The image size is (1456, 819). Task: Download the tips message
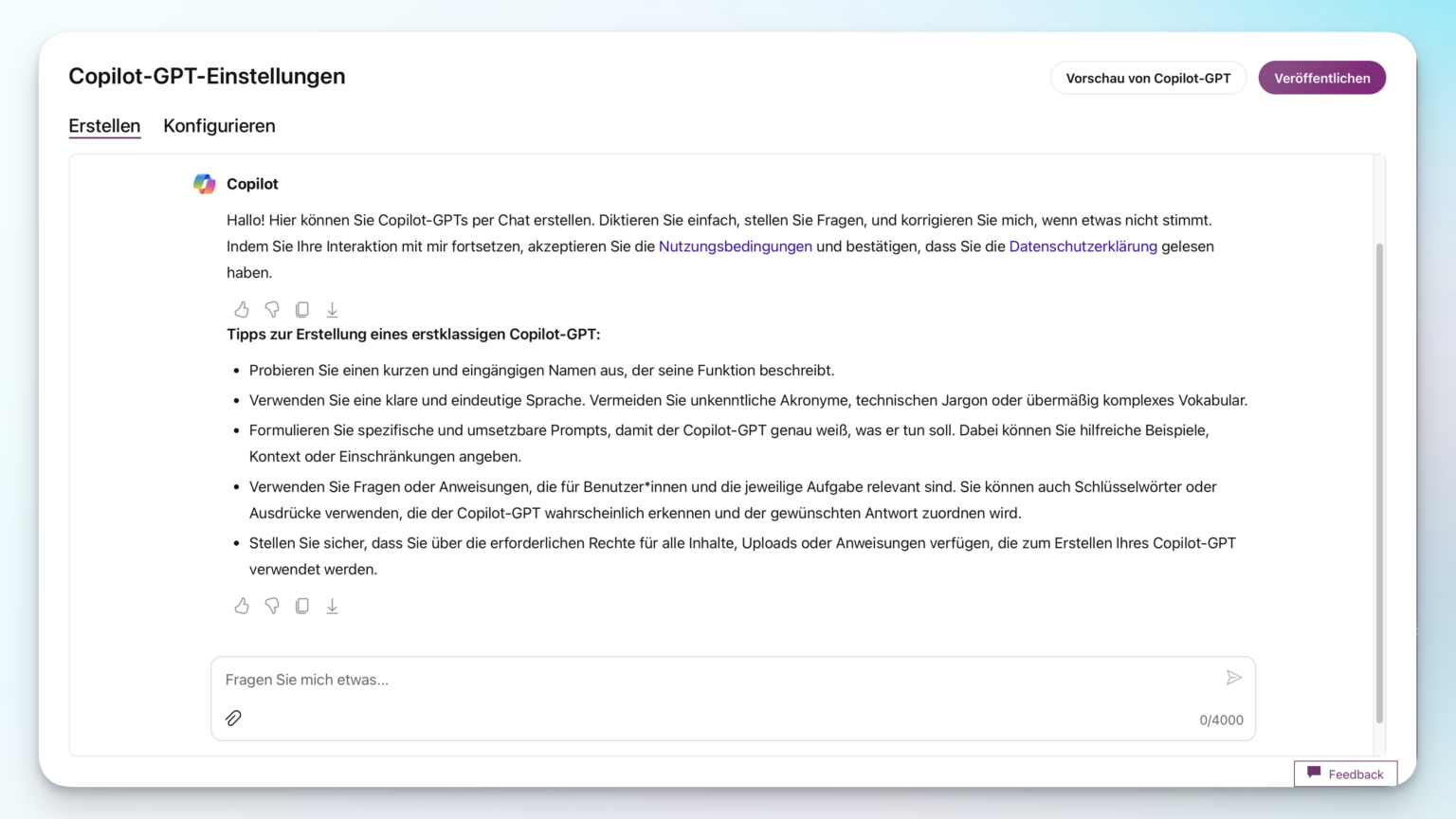click(x=332, y=606)
